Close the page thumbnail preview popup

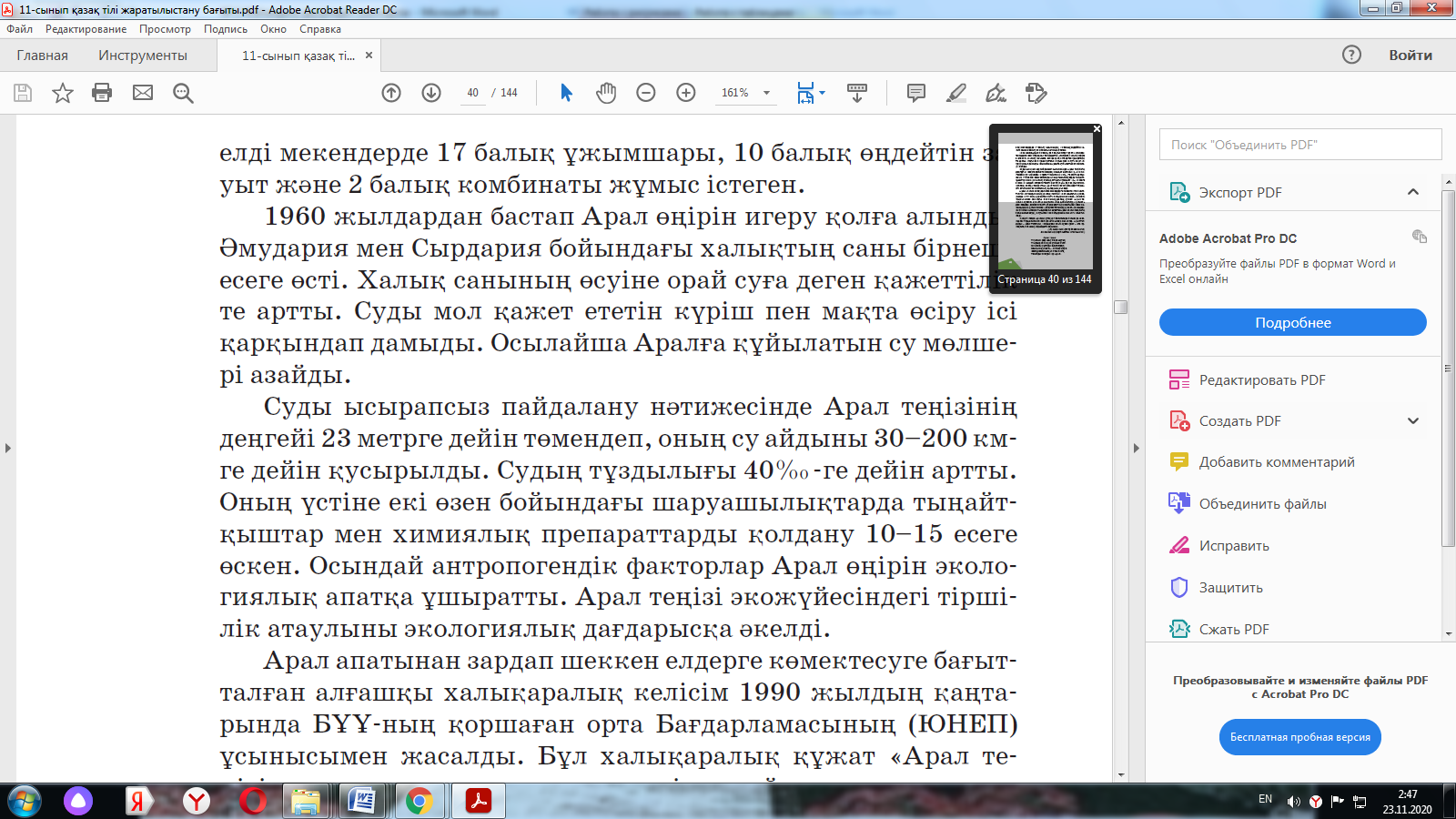click(1097, 129)
